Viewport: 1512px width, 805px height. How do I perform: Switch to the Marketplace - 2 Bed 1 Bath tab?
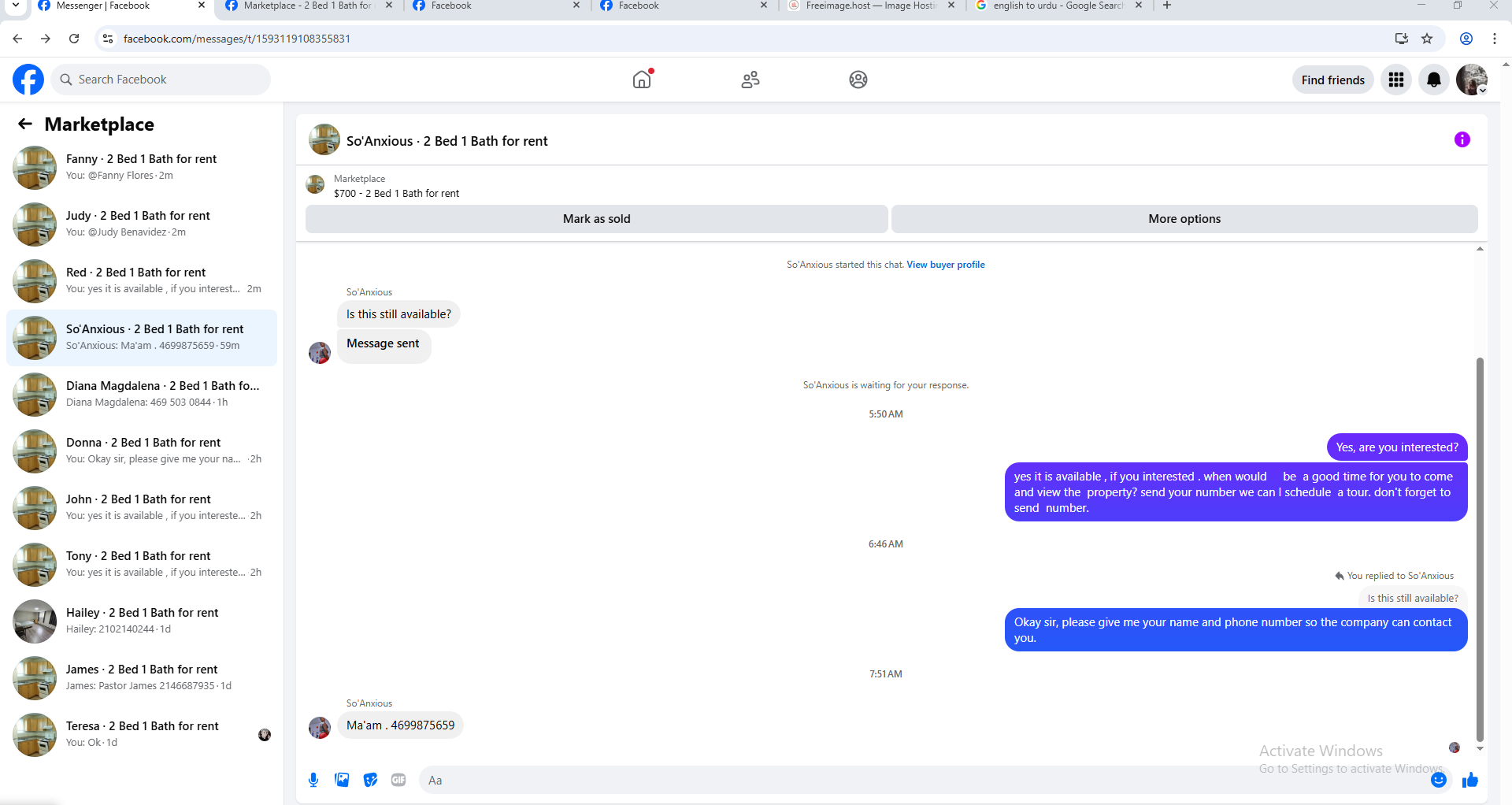pyautogui.click(x=307, y=6)
